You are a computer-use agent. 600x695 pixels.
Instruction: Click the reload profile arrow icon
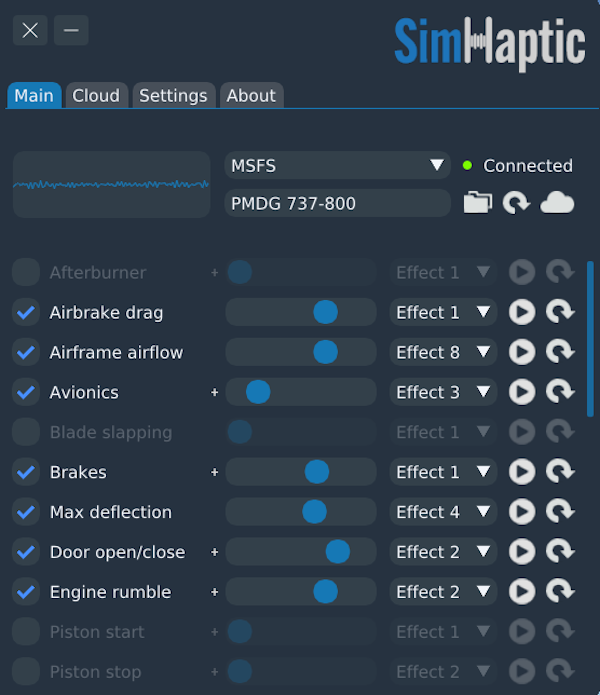click(x=517, y=203)
